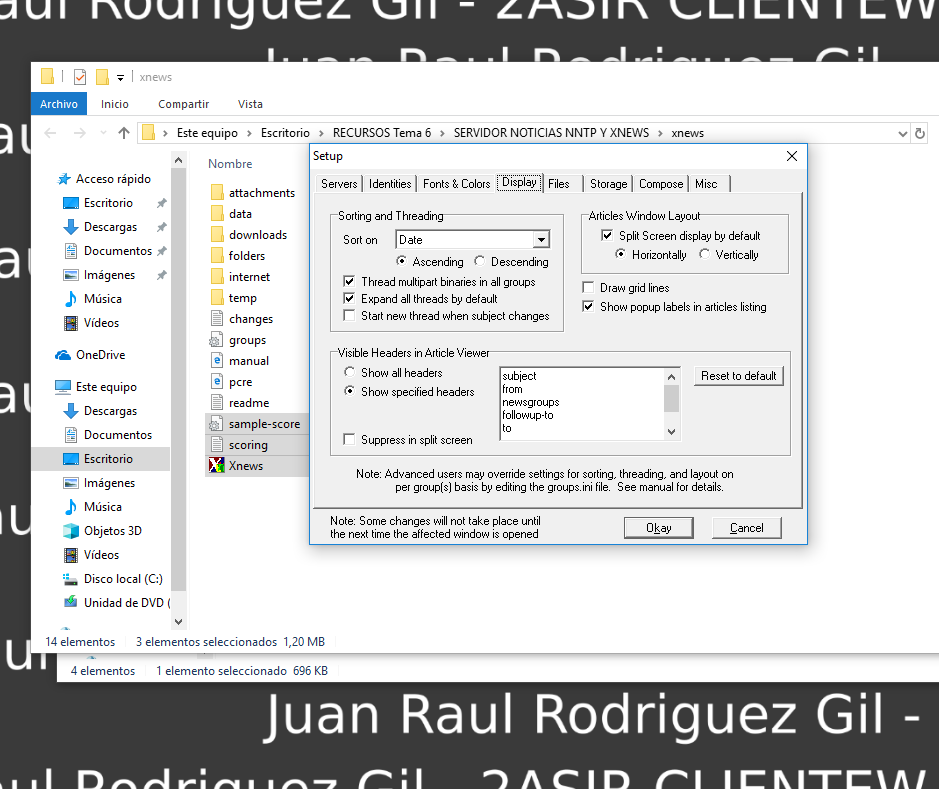Select the manual HTML file icon

click(217, 360)
